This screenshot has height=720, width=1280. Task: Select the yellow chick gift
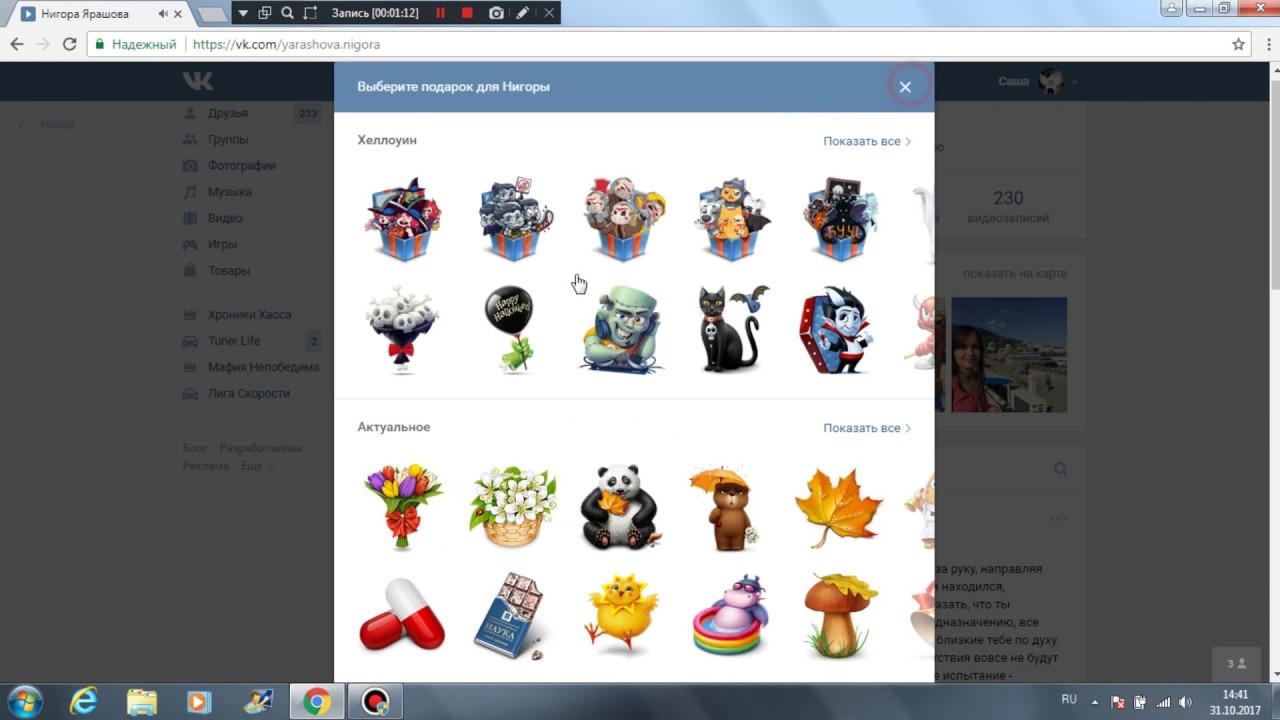point(621,615)
